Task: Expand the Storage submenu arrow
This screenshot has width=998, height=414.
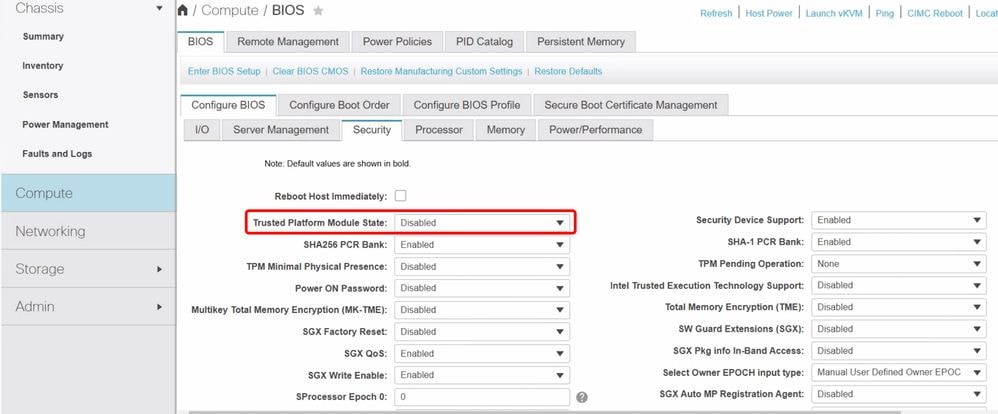Action: (x=159, y=269)
